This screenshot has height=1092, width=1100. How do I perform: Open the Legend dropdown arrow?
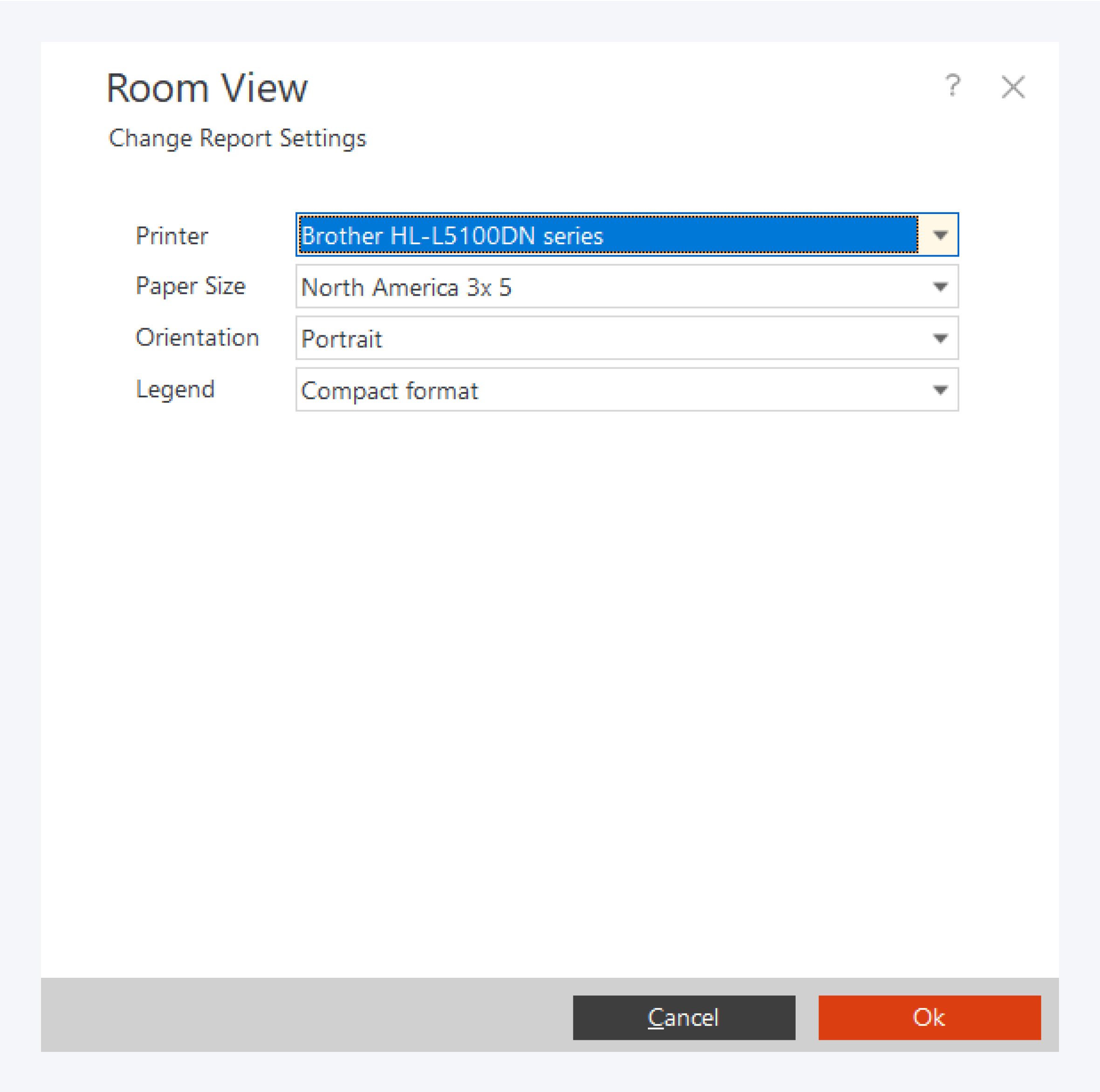[940, 390]
